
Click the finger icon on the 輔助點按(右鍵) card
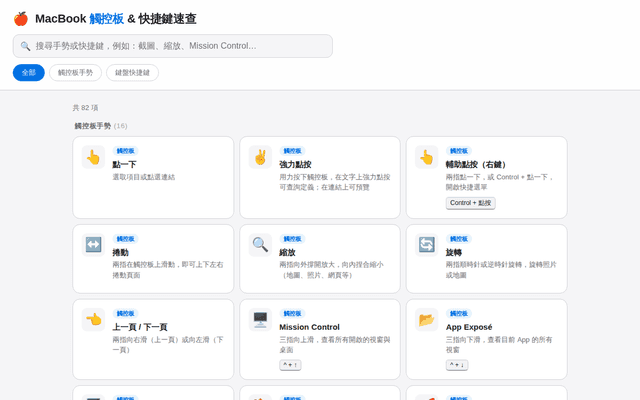(x=427, y=157)
